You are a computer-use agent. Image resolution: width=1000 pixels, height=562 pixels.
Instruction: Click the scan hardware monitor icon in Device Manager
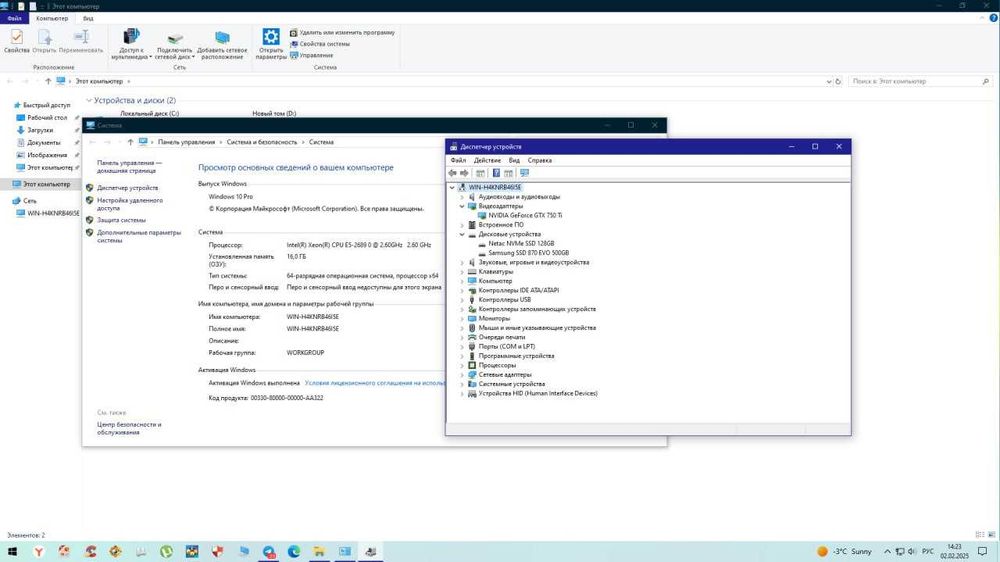coord(524,173)
